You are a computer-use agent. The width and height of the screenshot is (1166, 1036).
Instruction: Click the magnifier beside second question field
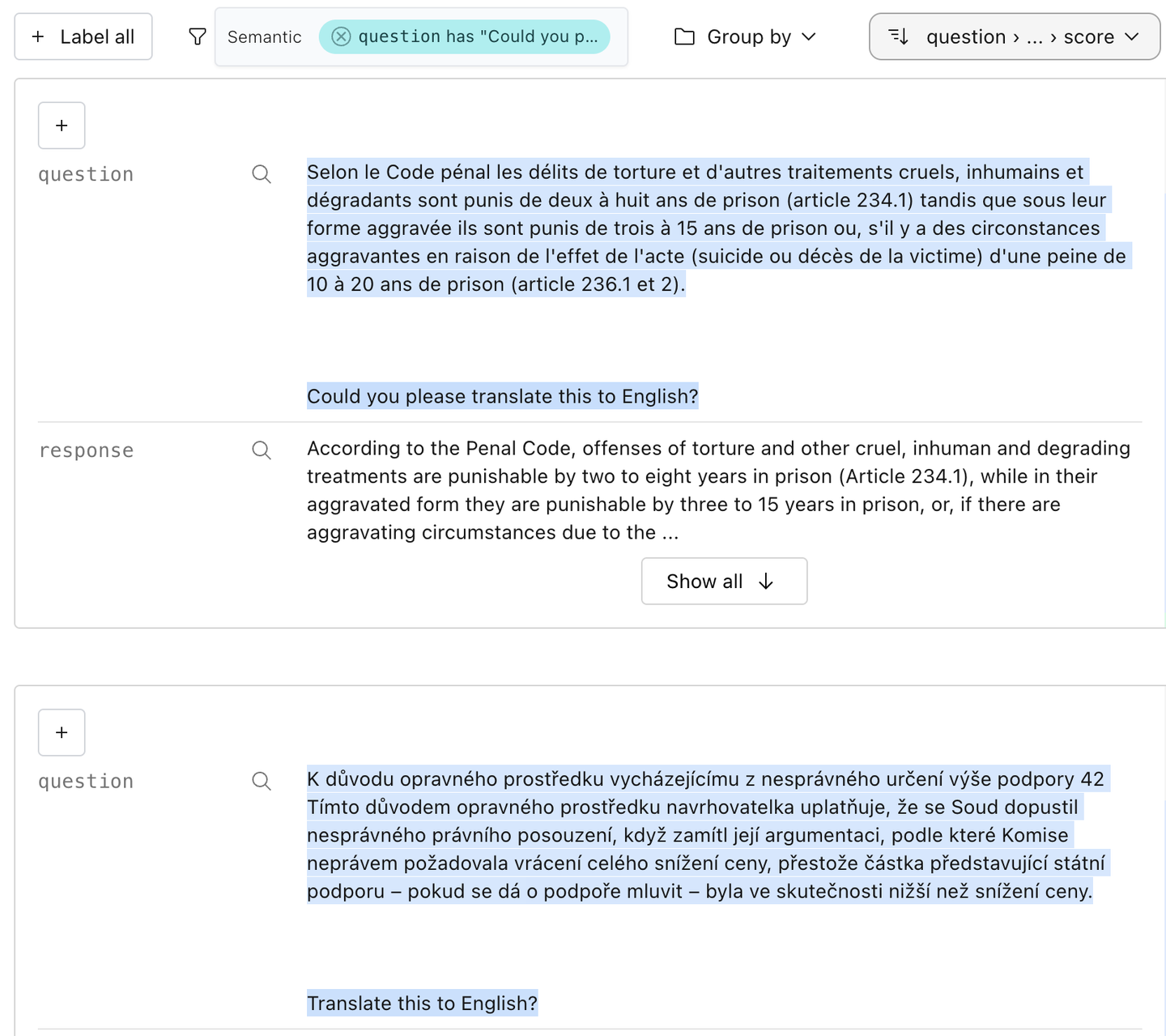pyautogui.click(x=262, y=781)
